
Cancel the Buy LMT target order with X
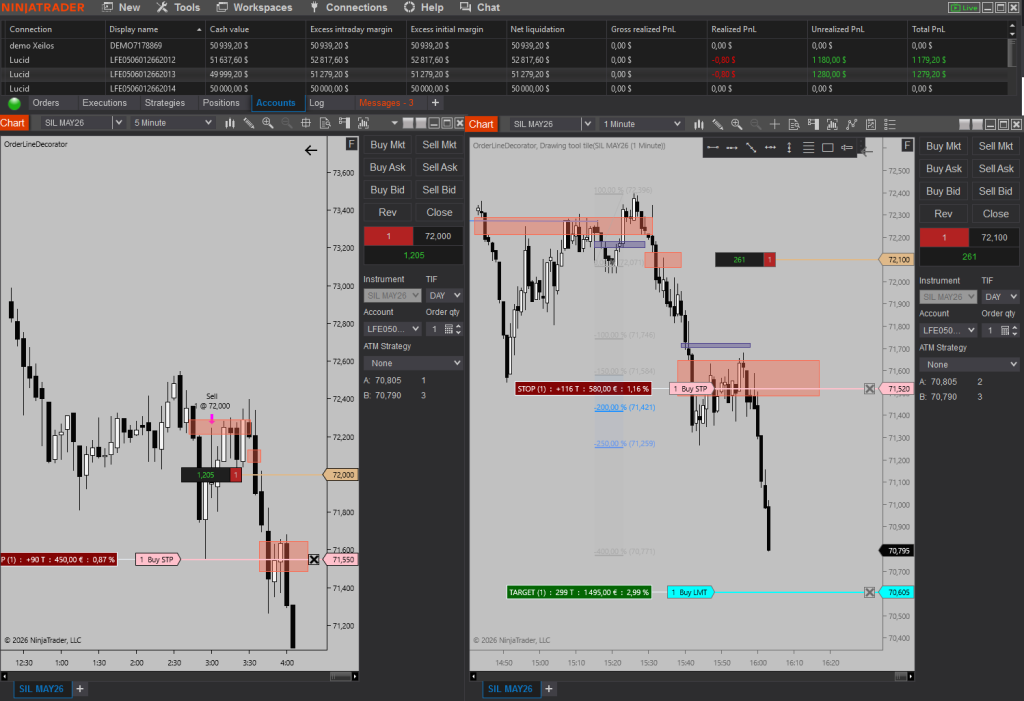pos(869,592)
